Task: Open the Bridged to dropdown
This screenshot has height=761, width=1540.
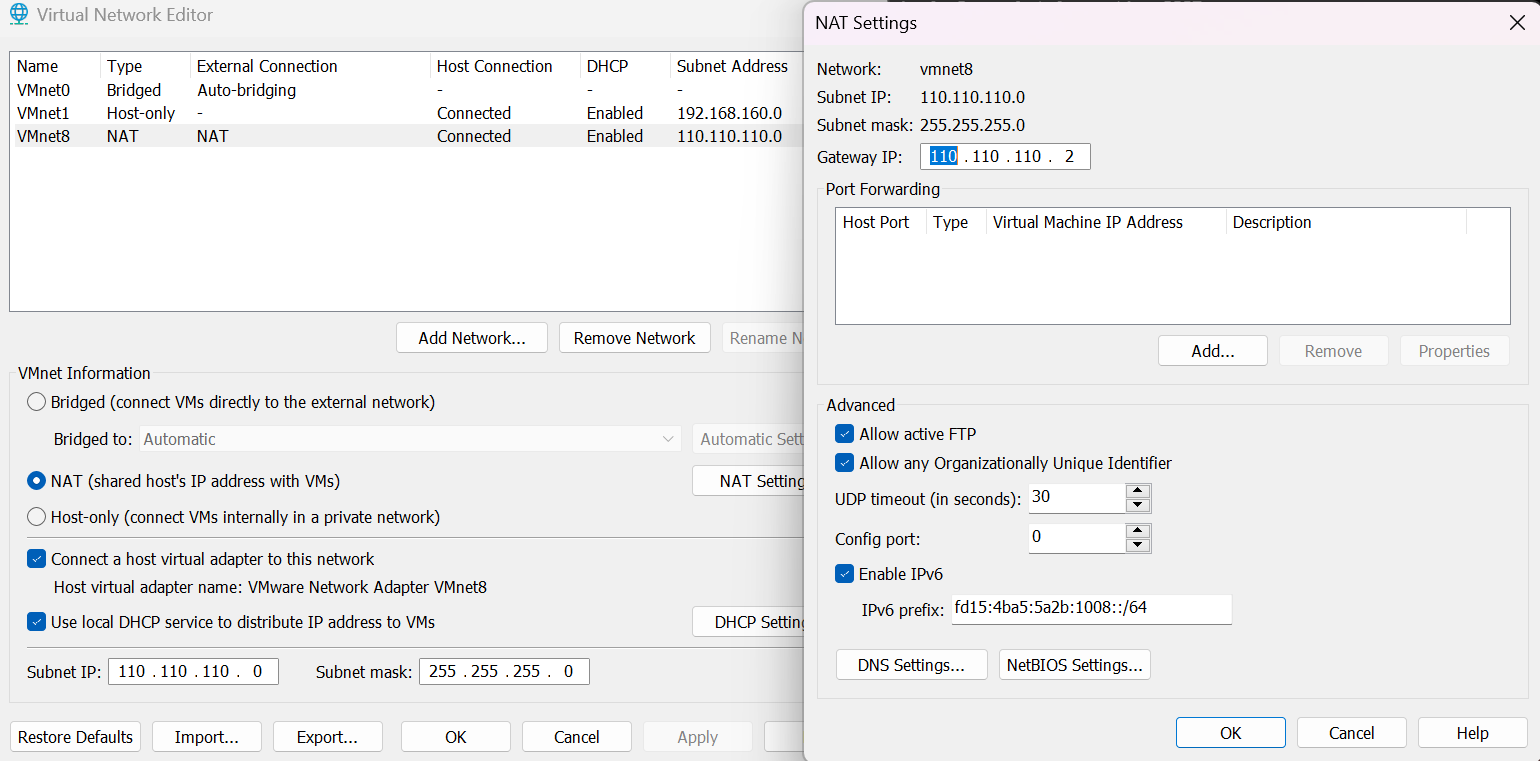Action: click(411, 439)
